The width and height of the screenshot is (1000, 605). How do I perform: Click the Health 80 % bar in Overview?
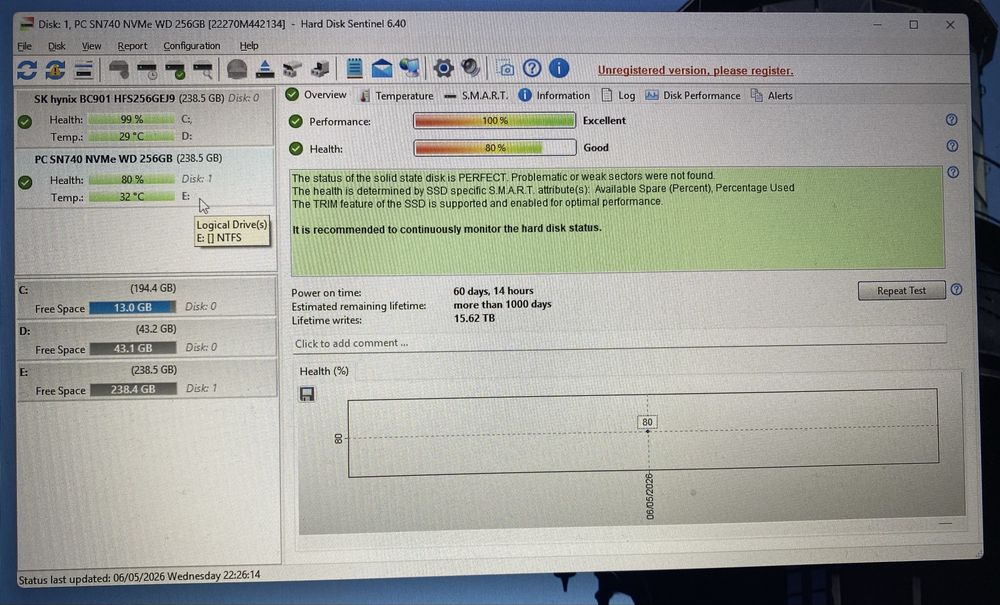click(x=495, y=148)
